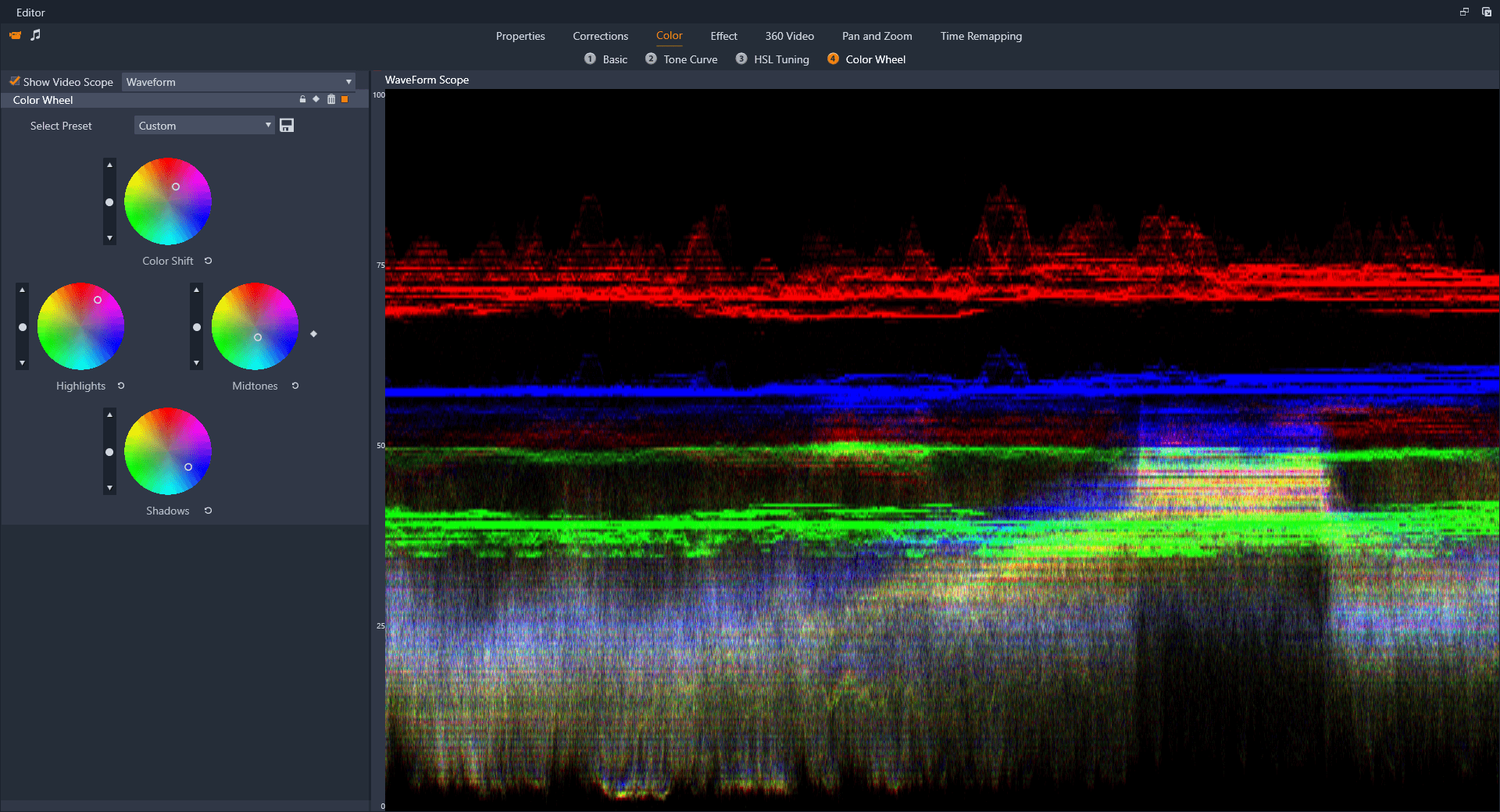The image size is (1500, 812).
Task: Click the music note audio icon
Action: 35,35
